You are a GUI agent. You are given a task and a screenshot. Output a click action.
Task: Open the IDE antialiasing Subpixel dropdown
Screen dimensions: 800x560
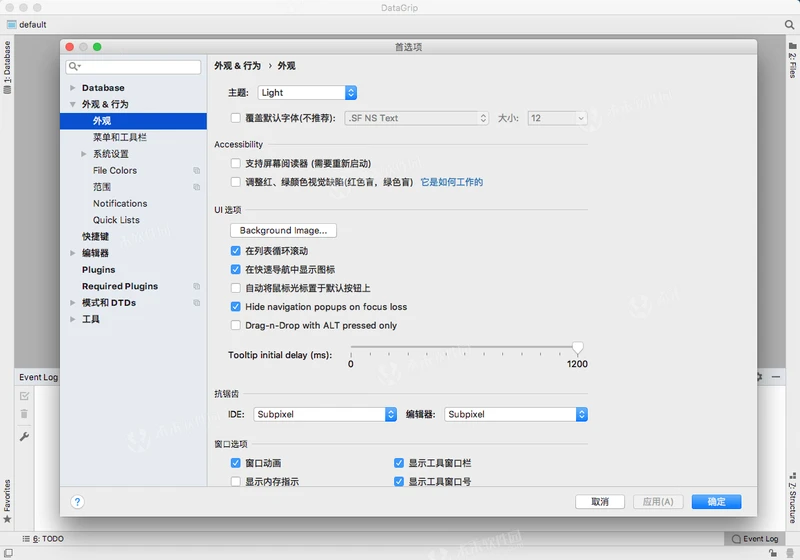(x=324, y=414)
